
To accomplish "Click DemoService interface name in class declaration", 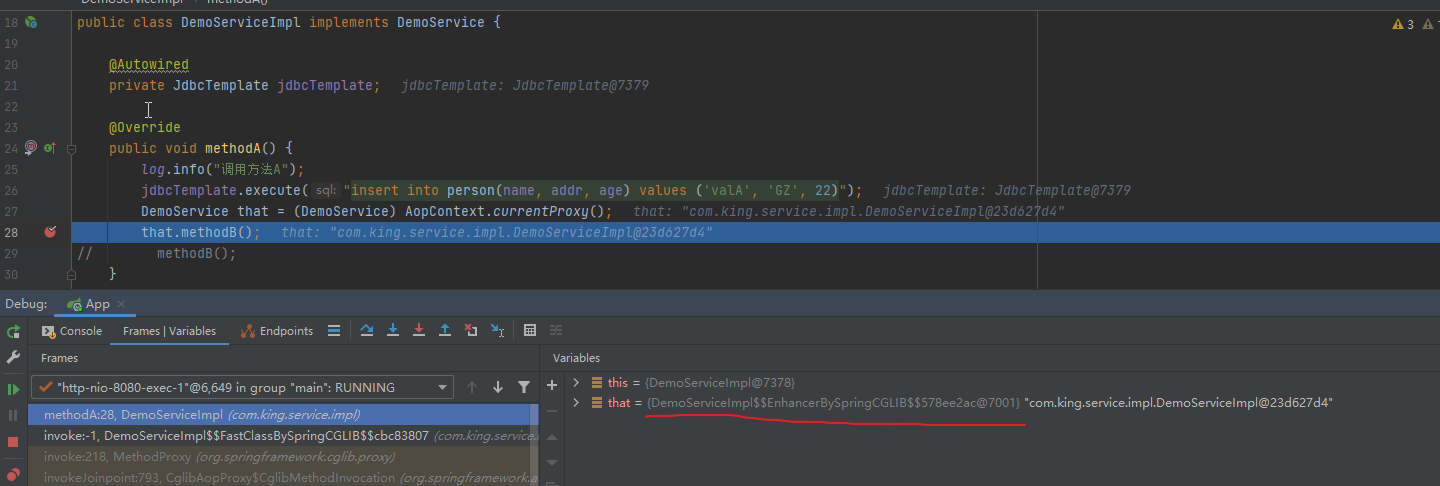I will [x=441, y=22].
